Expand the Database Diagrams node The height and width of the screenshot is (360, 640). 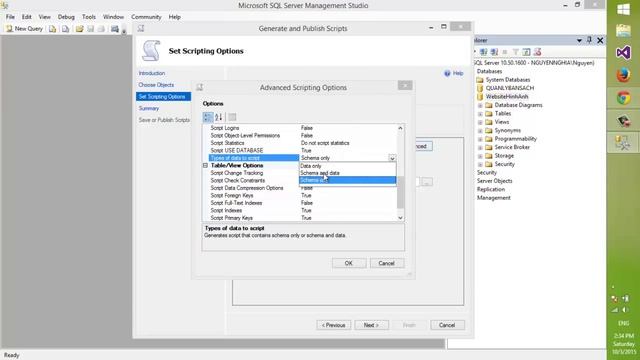tap(480, 105)
